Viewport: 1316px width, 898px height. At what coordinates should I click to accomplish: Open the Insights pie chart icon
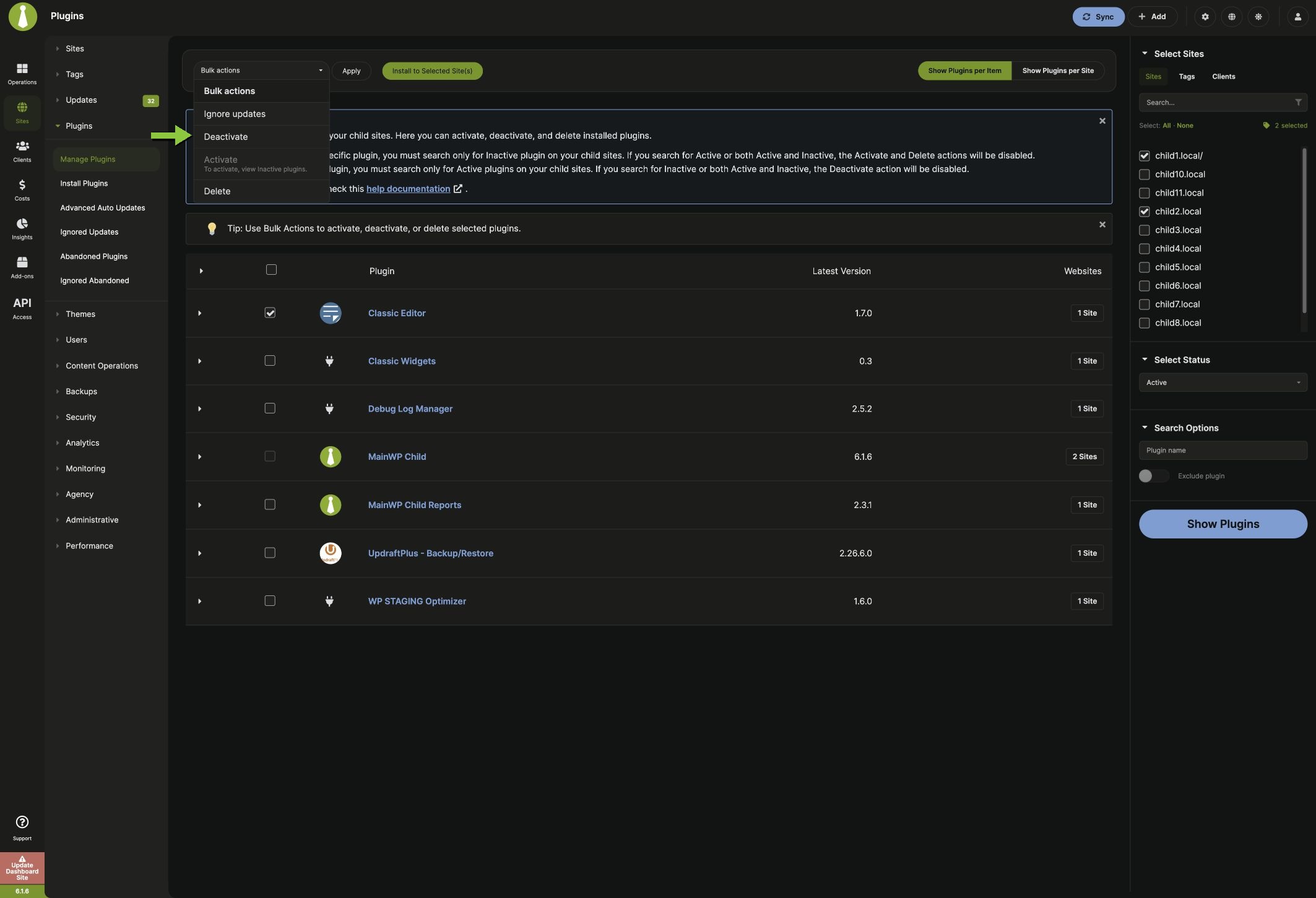(22, 229)
